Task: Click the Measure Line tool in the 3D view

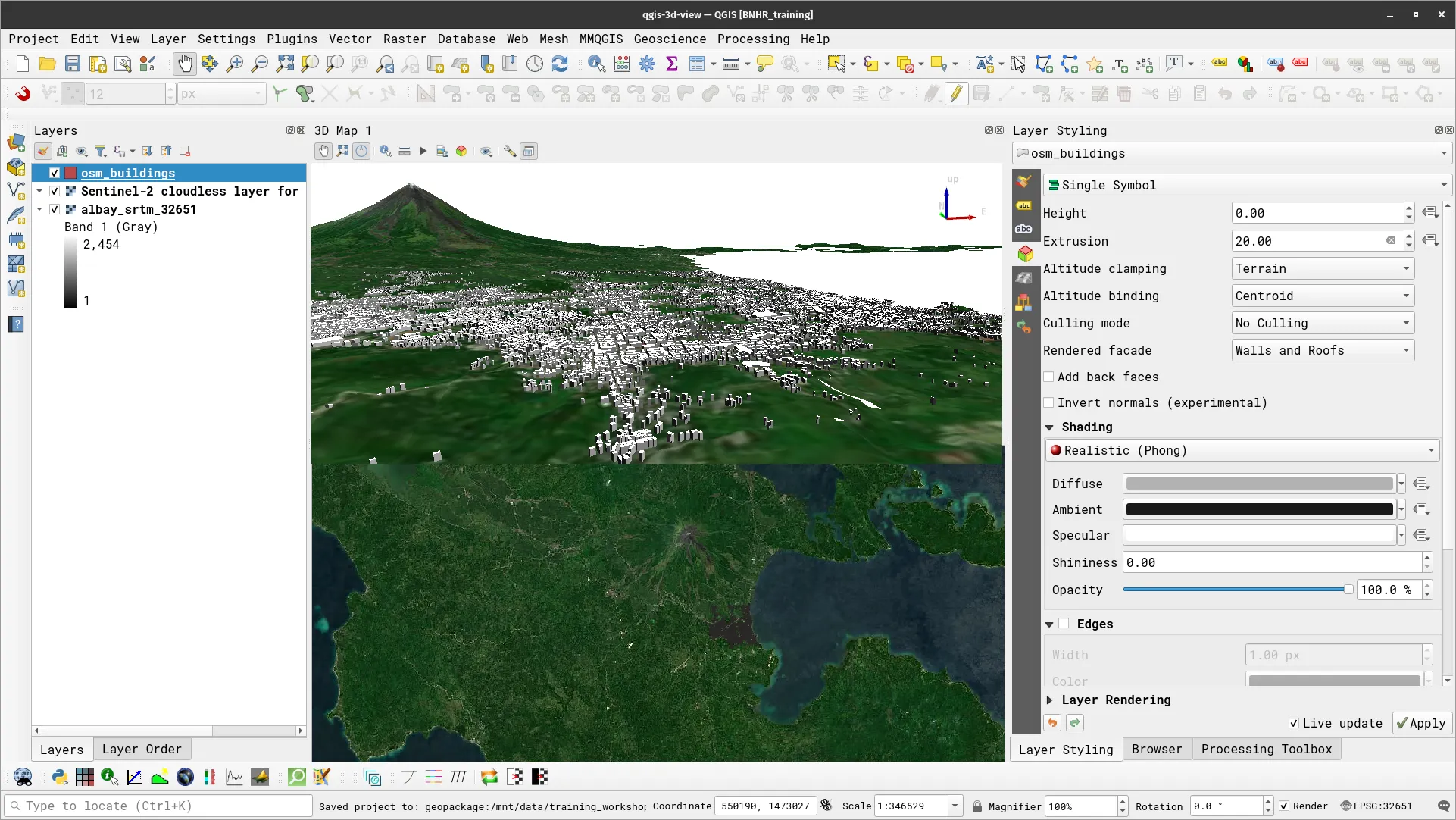Action: pyautogui.click(x=405, y=151)
